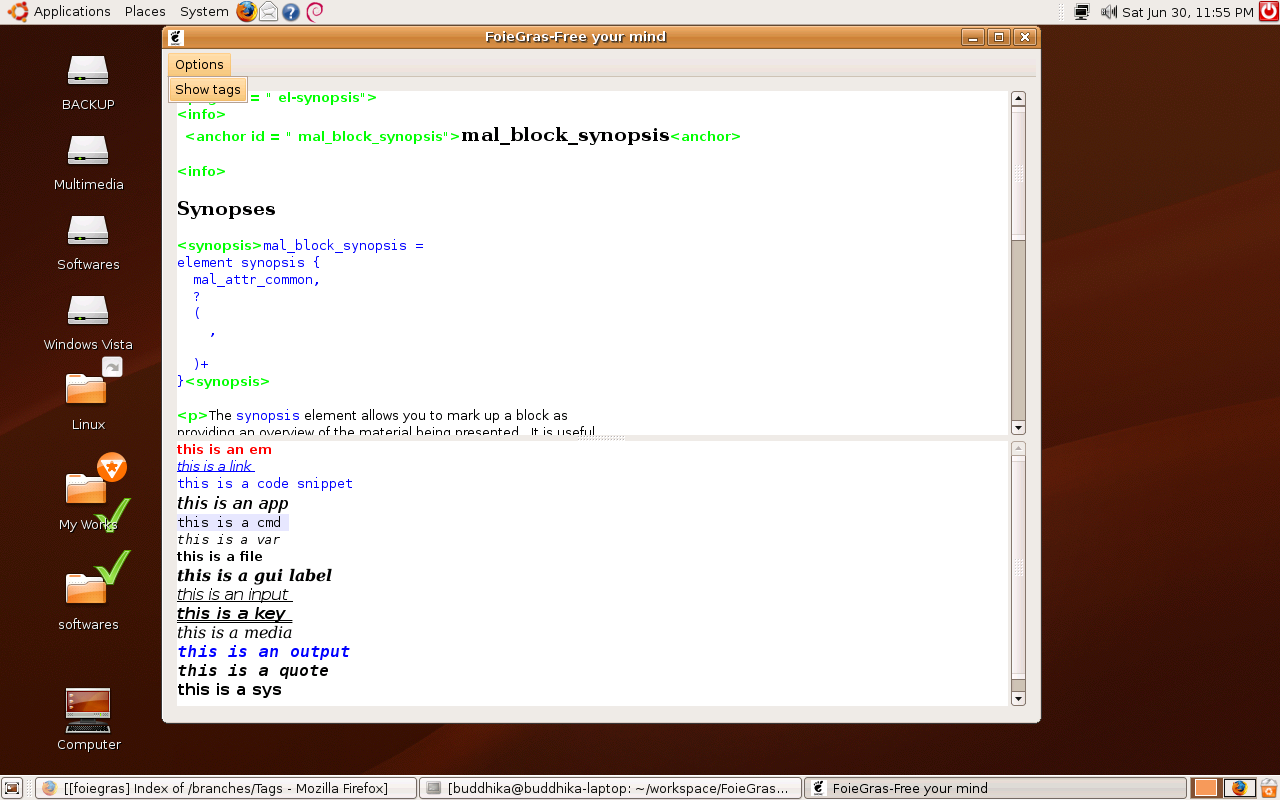Click the 'this is an em' red text
The height and width of the screenshot is (800, 1280).
point(224,449)
